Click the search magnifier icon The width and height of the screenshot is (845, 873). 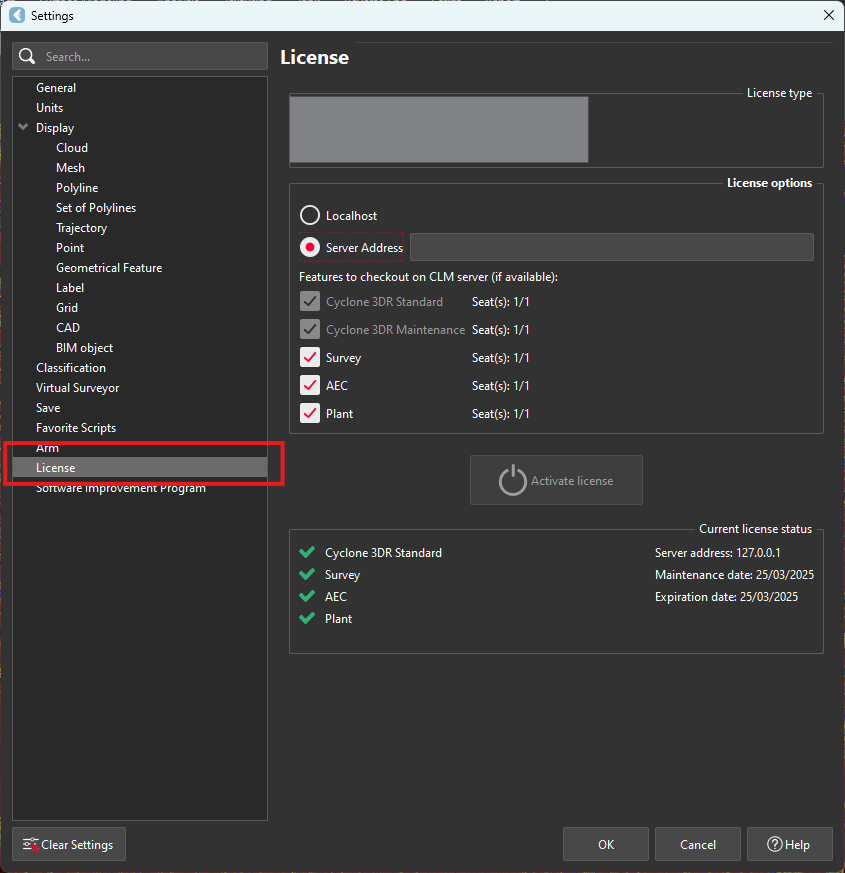(27, 57)
